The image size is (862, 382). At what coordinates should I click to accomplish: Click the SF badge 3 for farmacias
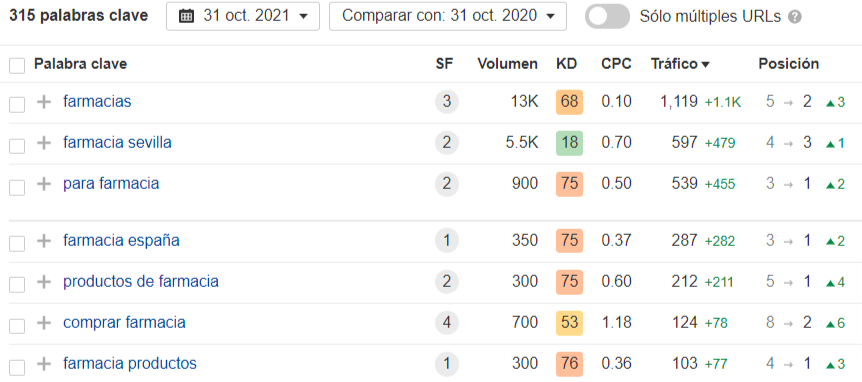pyautogui.click(x=446, y=102)
